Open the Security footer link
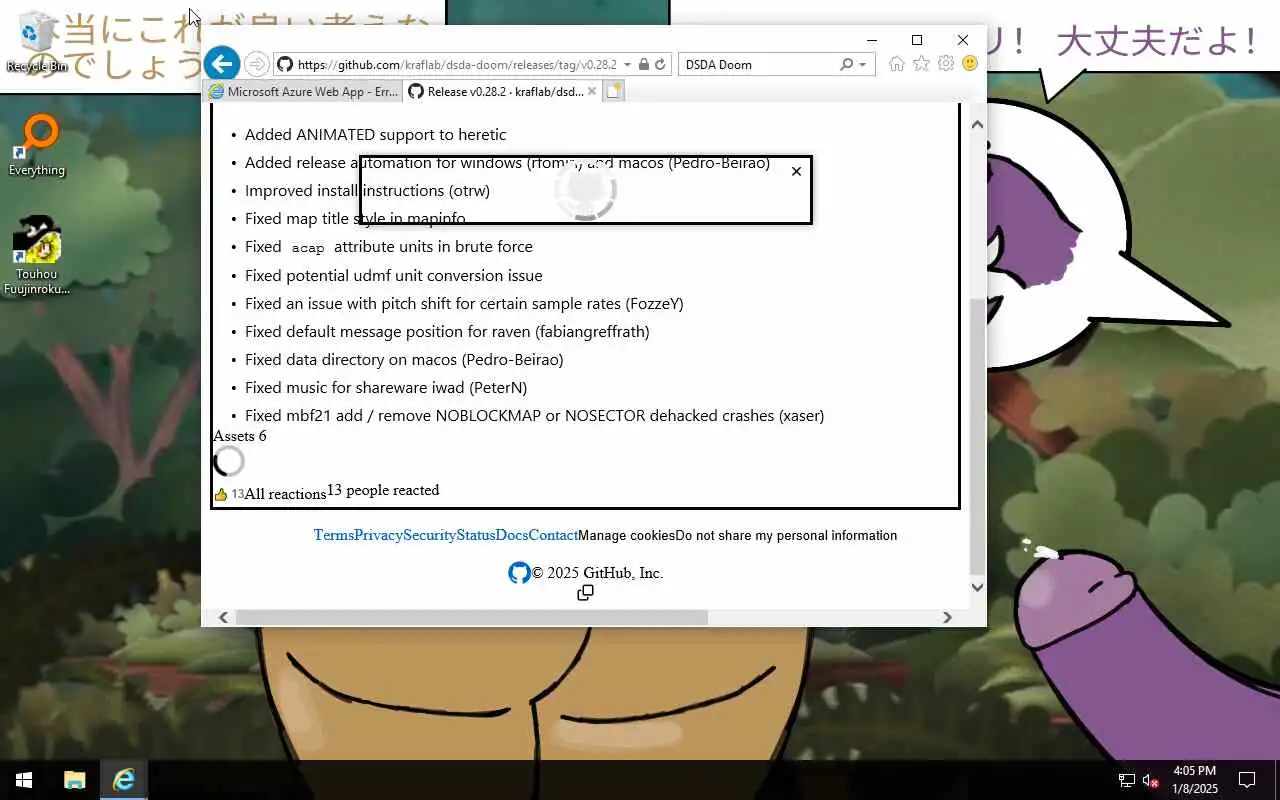This screenshot has height=800, width=1280. (429, 535)
